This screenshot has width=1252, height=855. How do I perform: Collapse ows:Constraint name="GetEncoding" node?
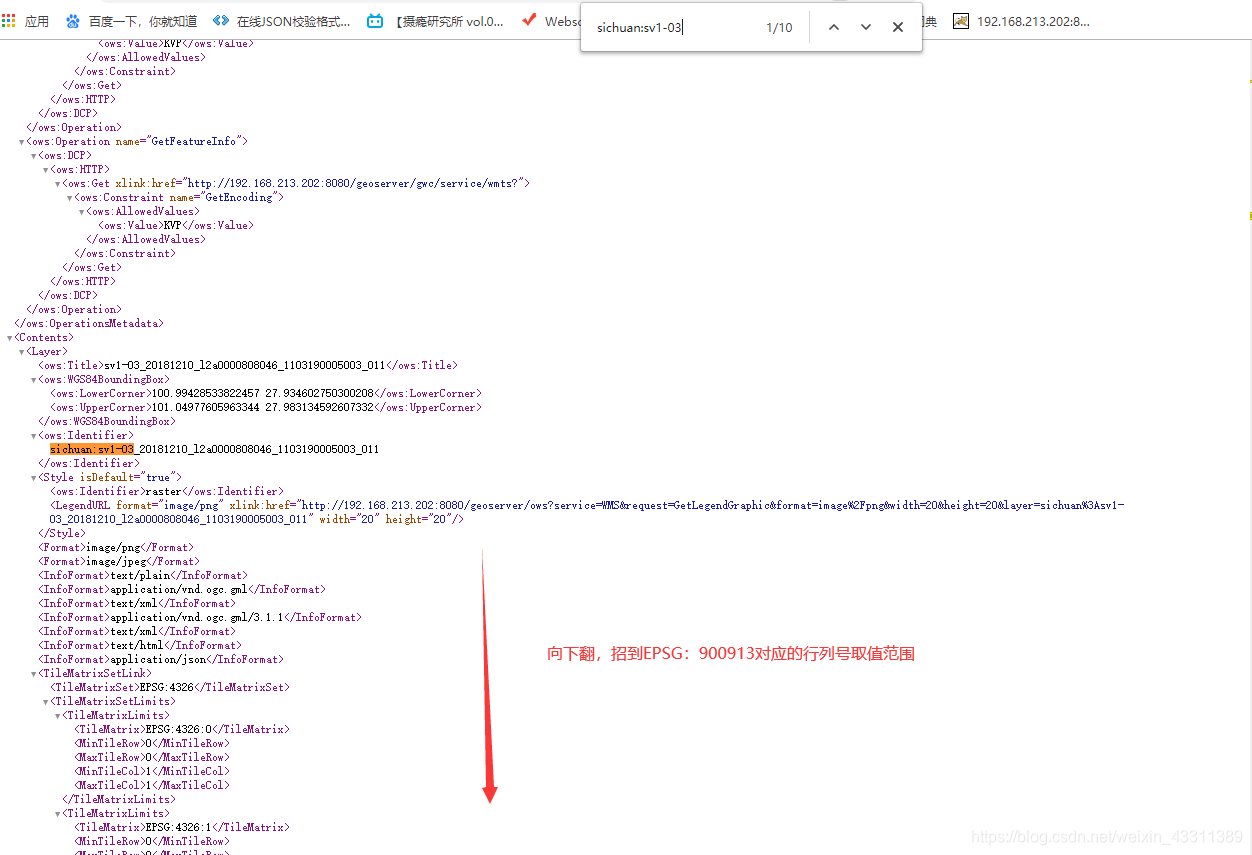pos(70,198)
